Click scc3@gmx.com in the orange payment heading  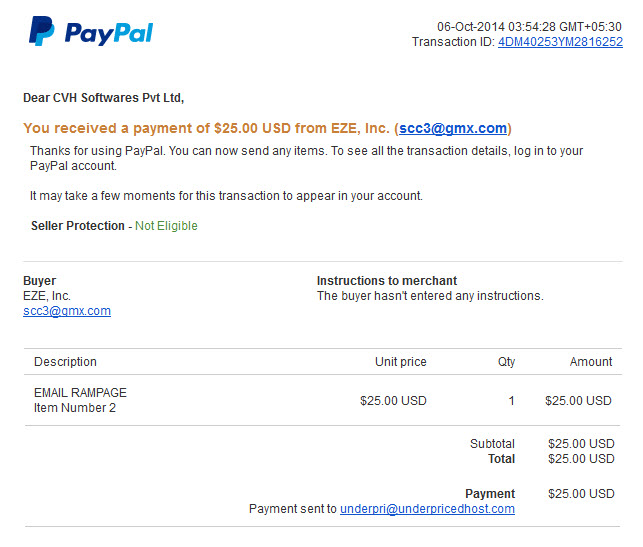tap(453, 128)
